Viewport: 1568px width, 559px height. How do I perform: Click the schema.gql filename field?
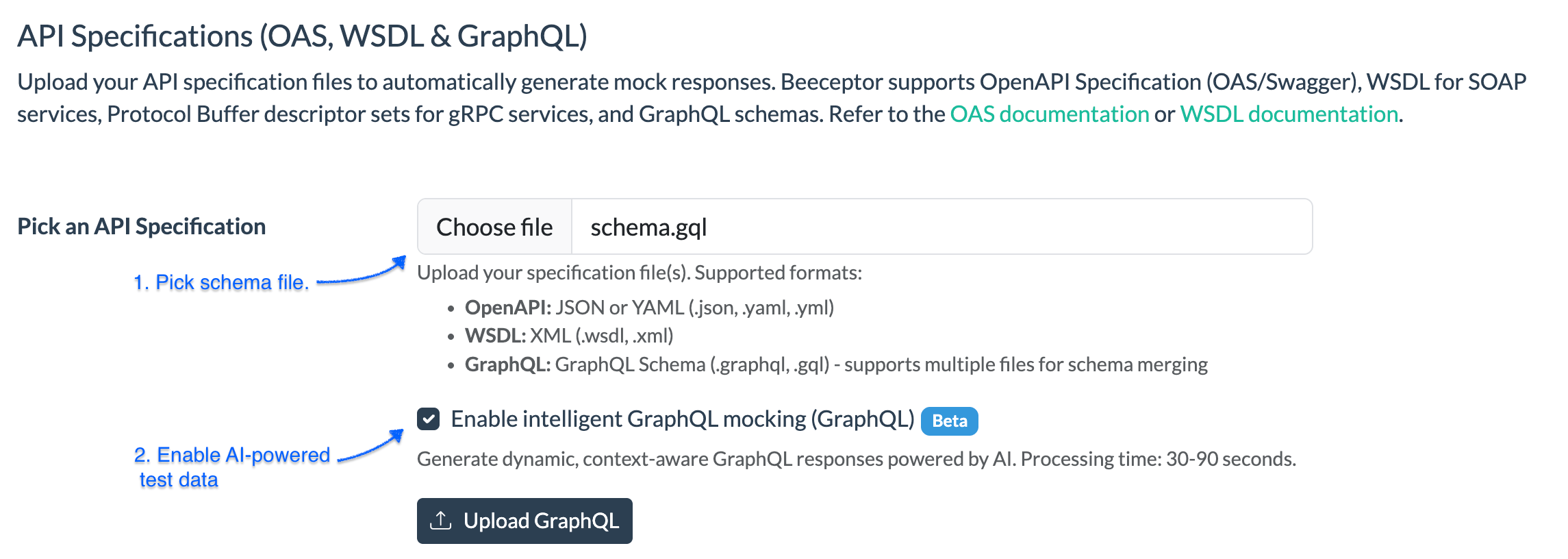[941, 227]
